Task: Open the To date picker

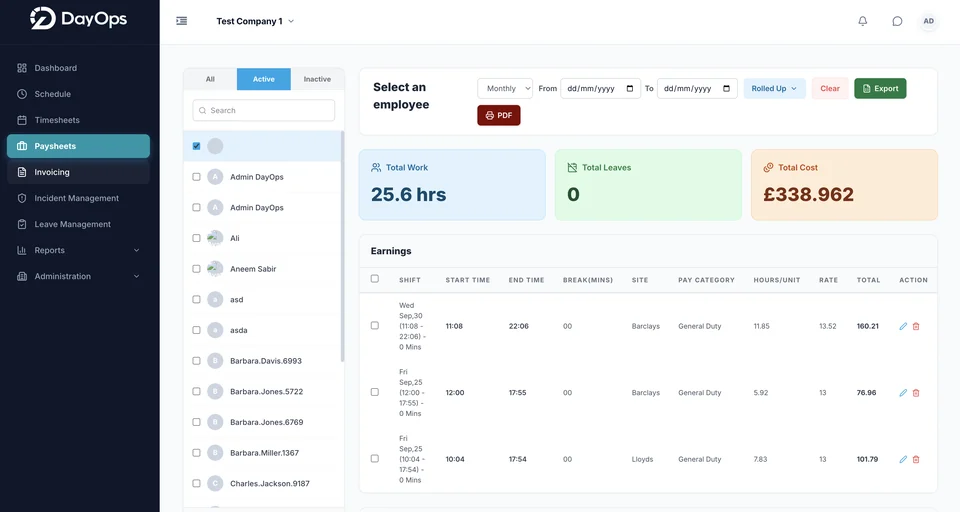Action: [726, 88]
